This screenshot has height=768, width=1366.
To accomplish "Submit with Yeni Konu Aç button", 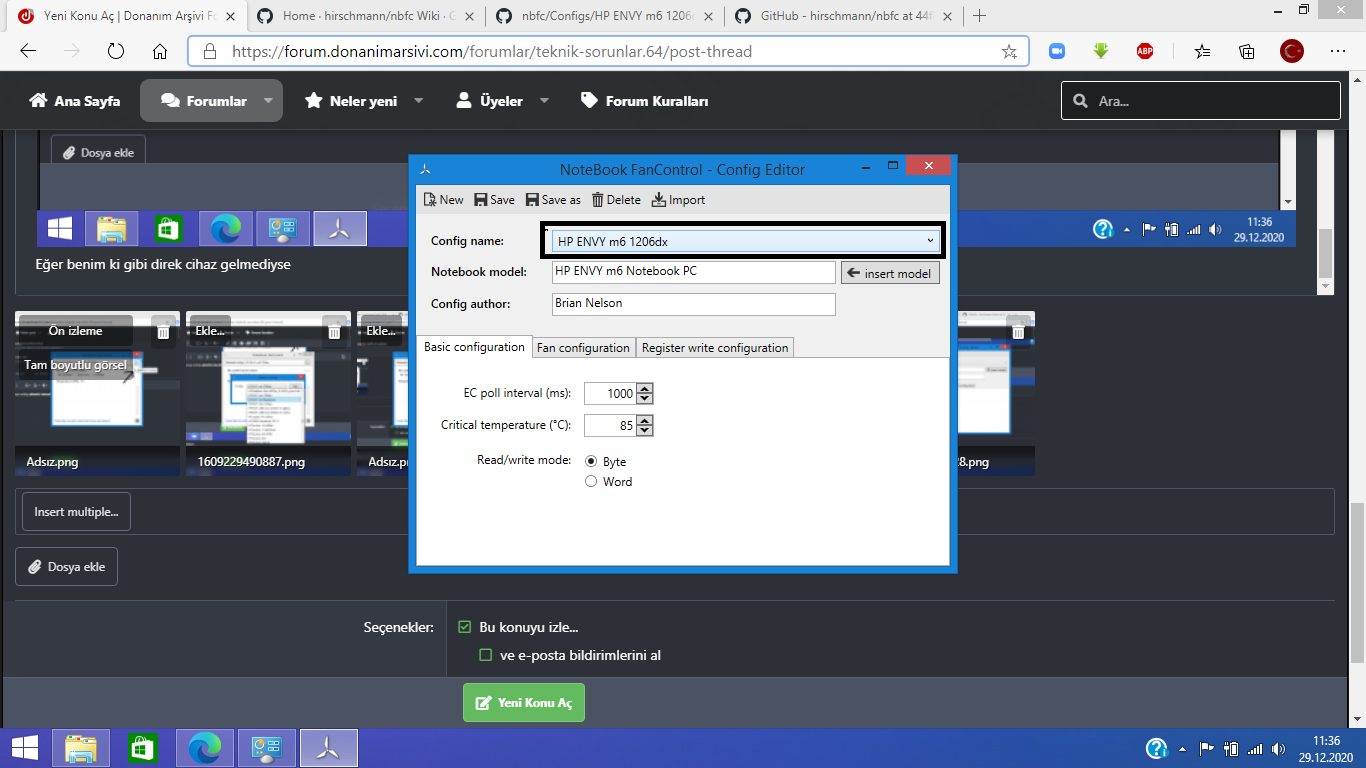I will [524, 703].
